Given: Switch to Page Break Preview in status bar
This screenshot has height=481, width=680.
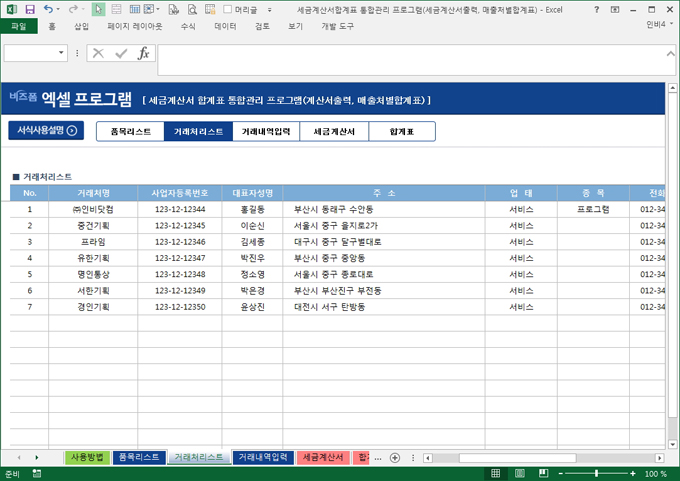Looking at the screenshot, I should pos(541,473).
